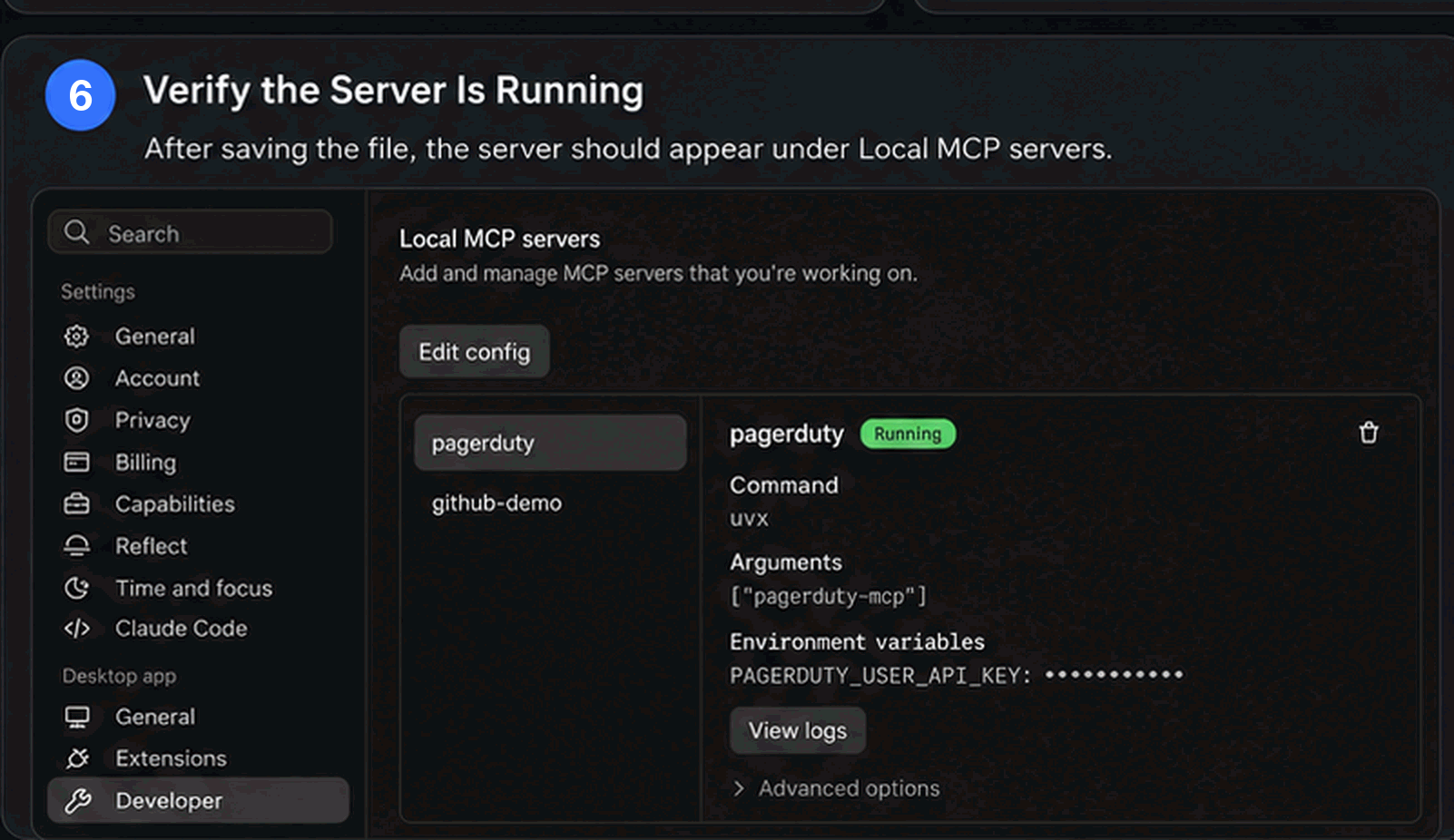Open the Reflect settings
The width and height of the screenshot is (1454, 840).
[151, 546]
